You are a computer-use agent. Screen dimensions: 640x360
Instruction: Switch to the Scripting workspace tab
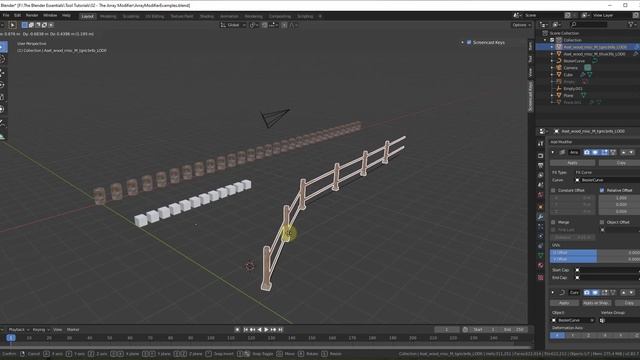(305, 16)
